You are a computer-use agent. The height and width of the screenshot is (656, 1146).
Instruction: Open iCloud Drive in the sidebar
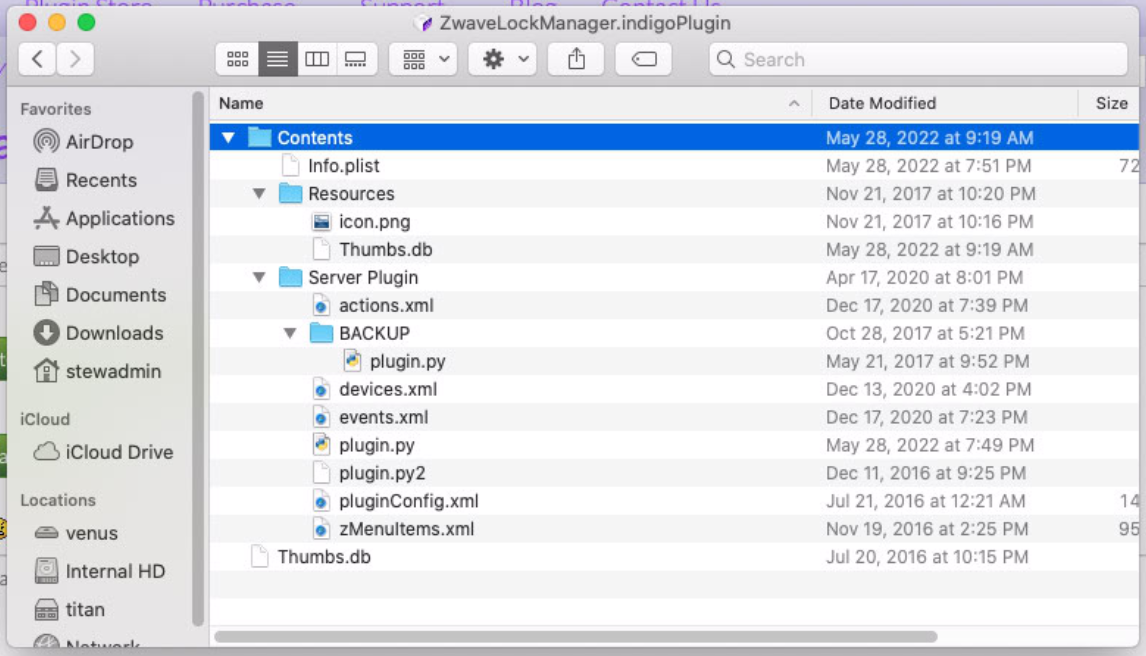[104, 452]
